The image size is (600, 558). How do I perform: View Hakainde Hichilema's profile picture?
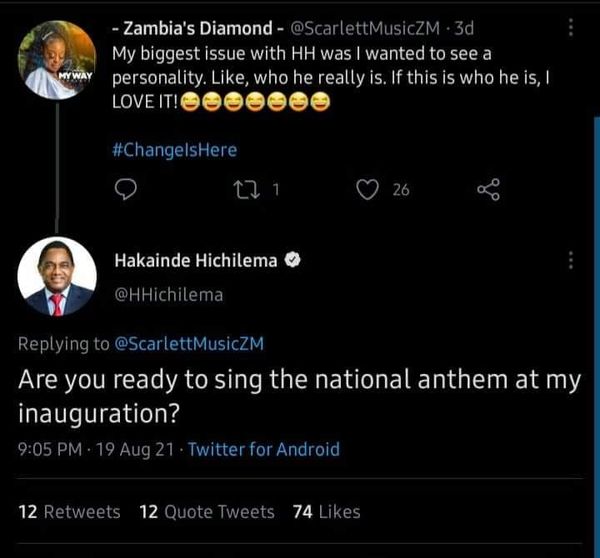pos(57,277)
